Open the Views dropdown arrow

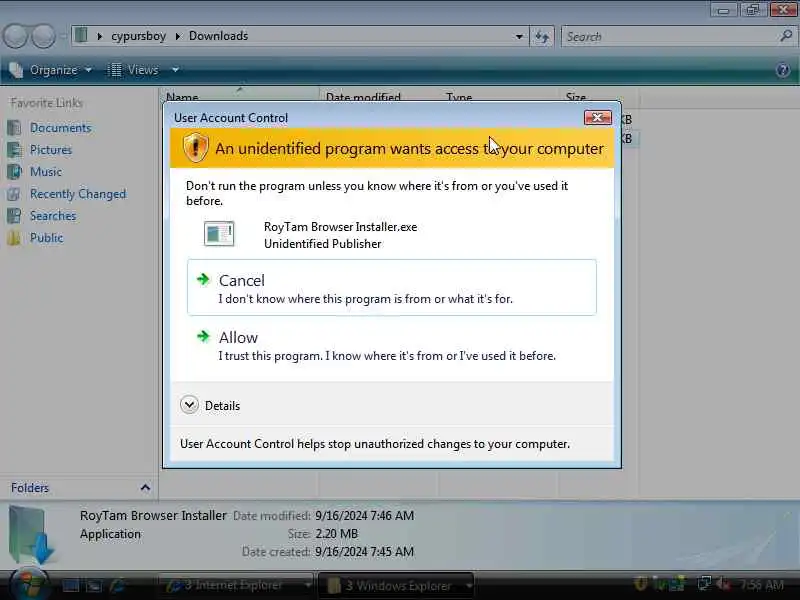pyautogui.click(x=175, y=70)
